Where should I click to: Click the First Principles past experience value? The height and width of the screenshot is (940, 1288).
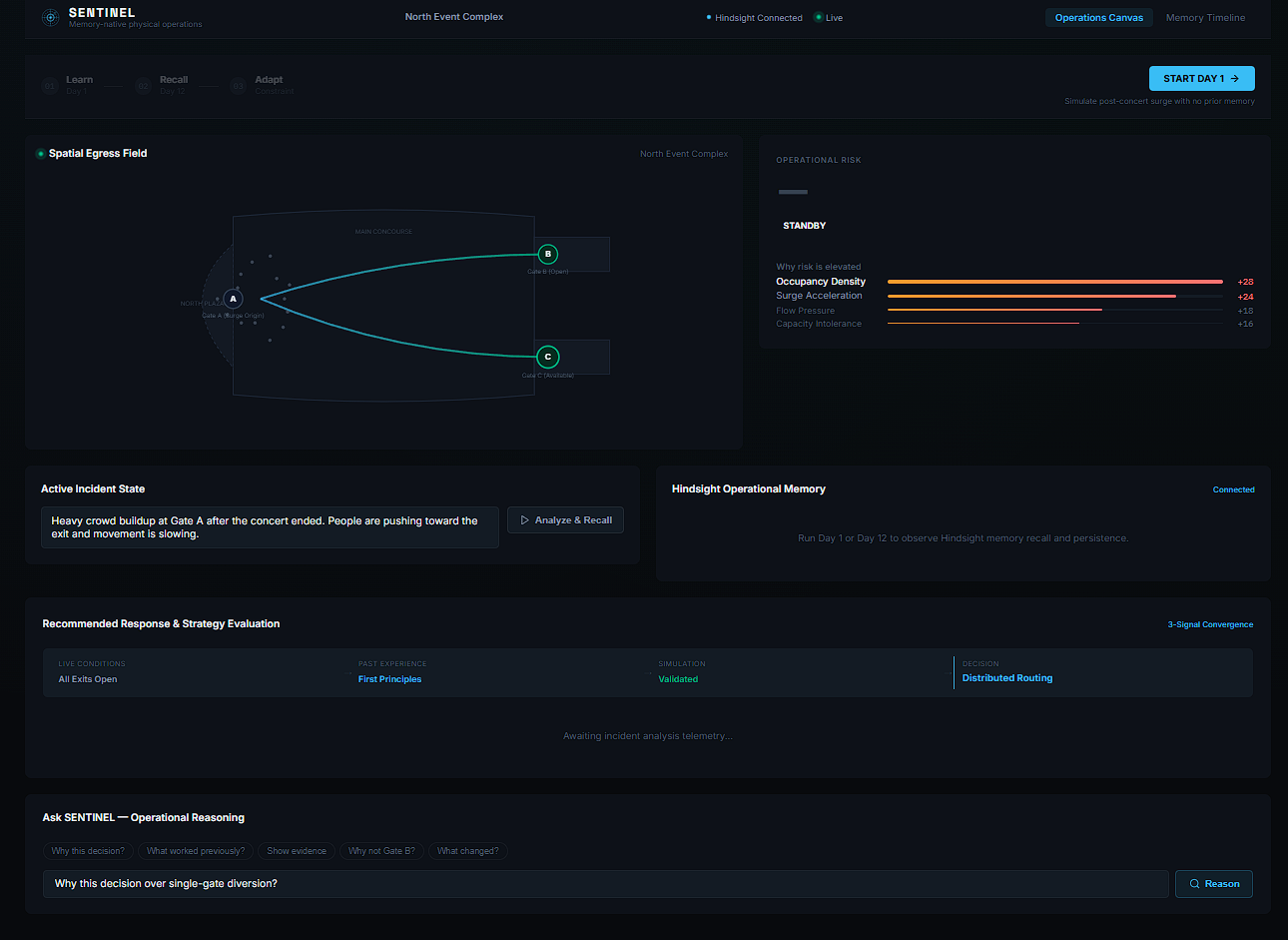389,679
